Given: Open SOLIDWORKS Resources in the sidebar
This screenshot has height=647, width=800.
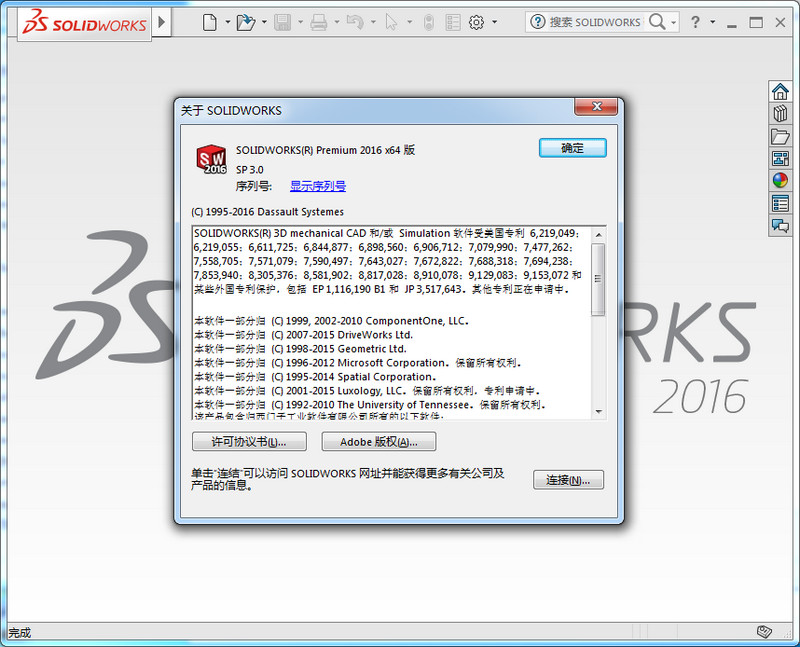Looking at the screenshot, I should pos(780,91).
